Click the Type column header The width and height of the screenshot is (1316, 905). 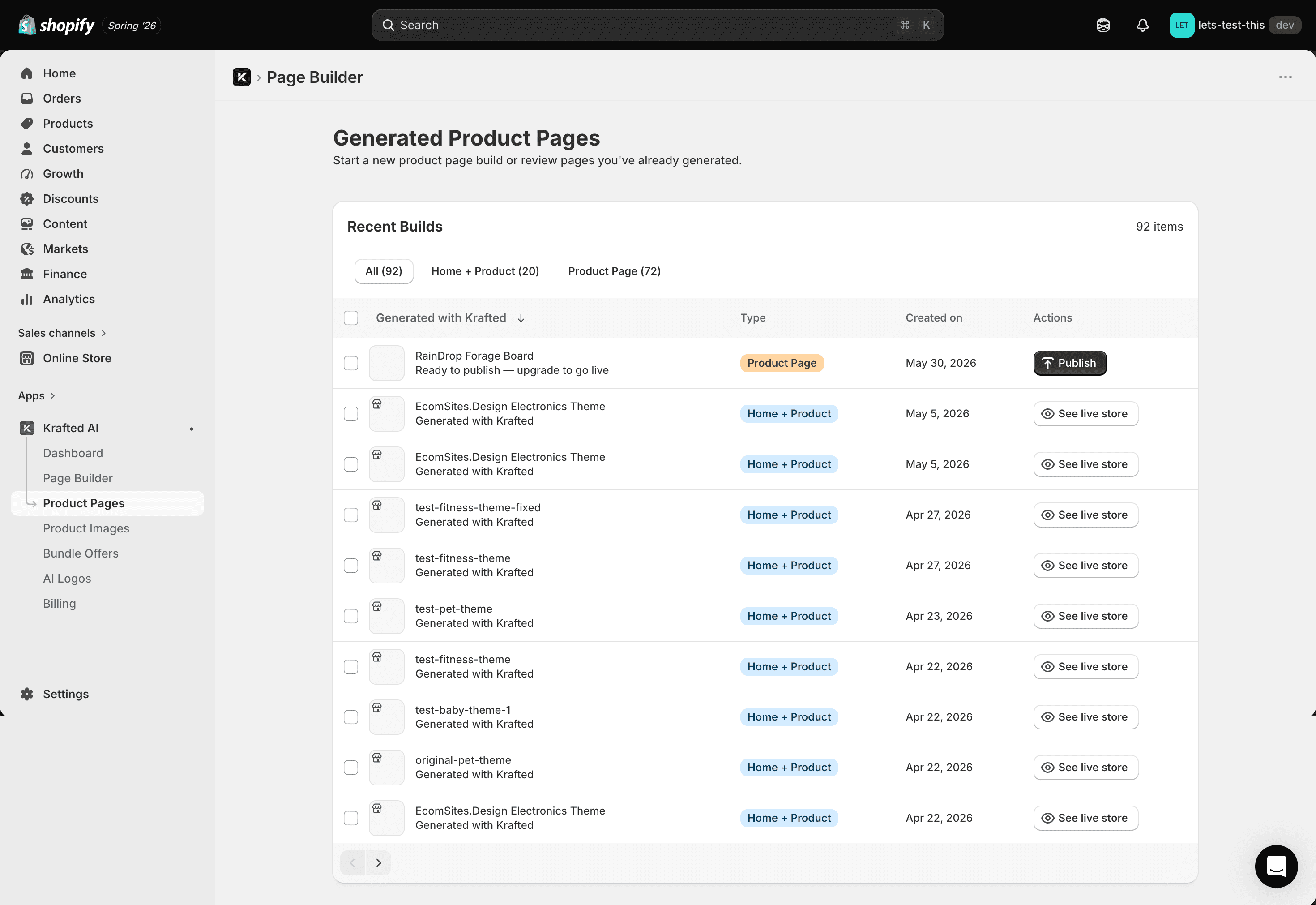click(x=752, y=318)
